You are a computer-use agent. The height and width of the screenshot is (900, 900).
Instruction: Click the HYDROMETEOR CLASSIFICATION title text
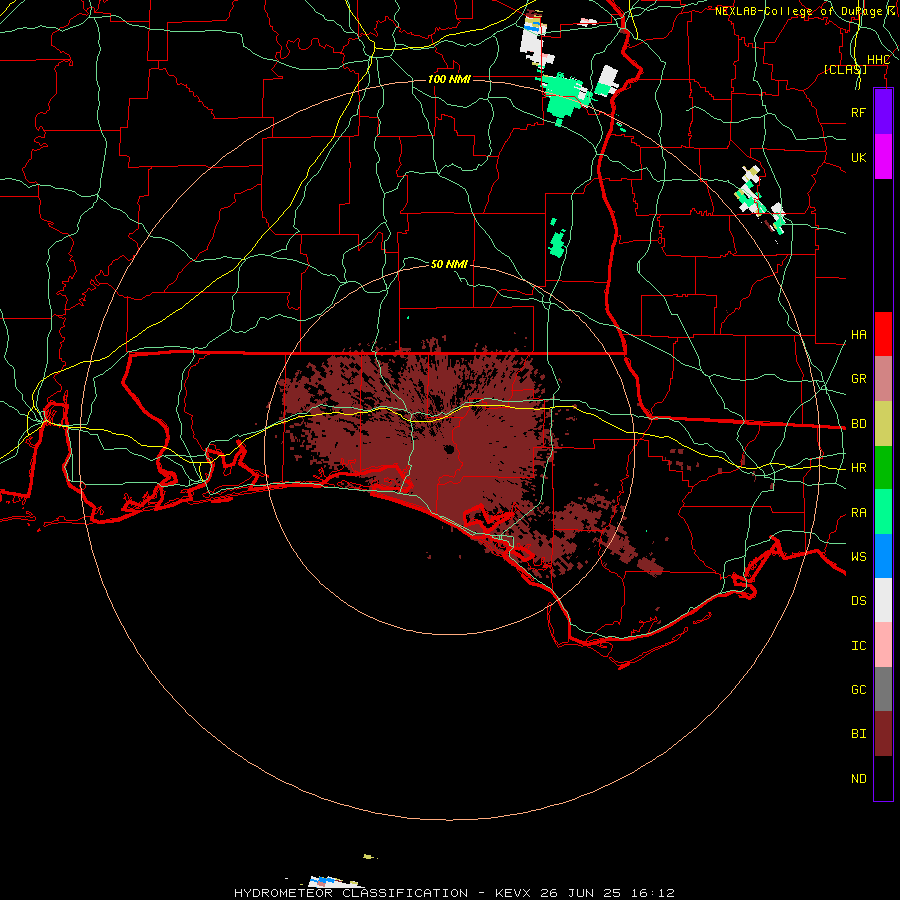click(351, 893)
